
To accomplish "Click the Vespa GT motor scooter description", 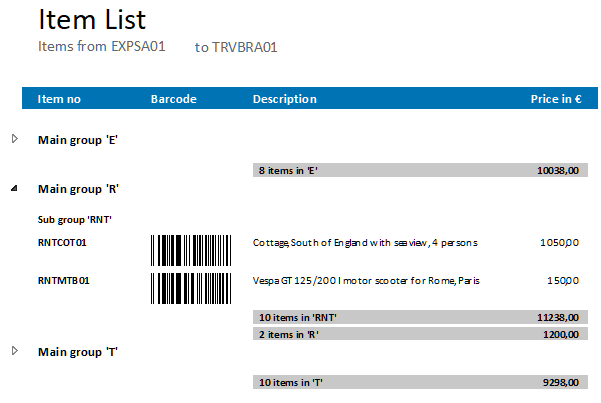I will click(x=366, y=281).
